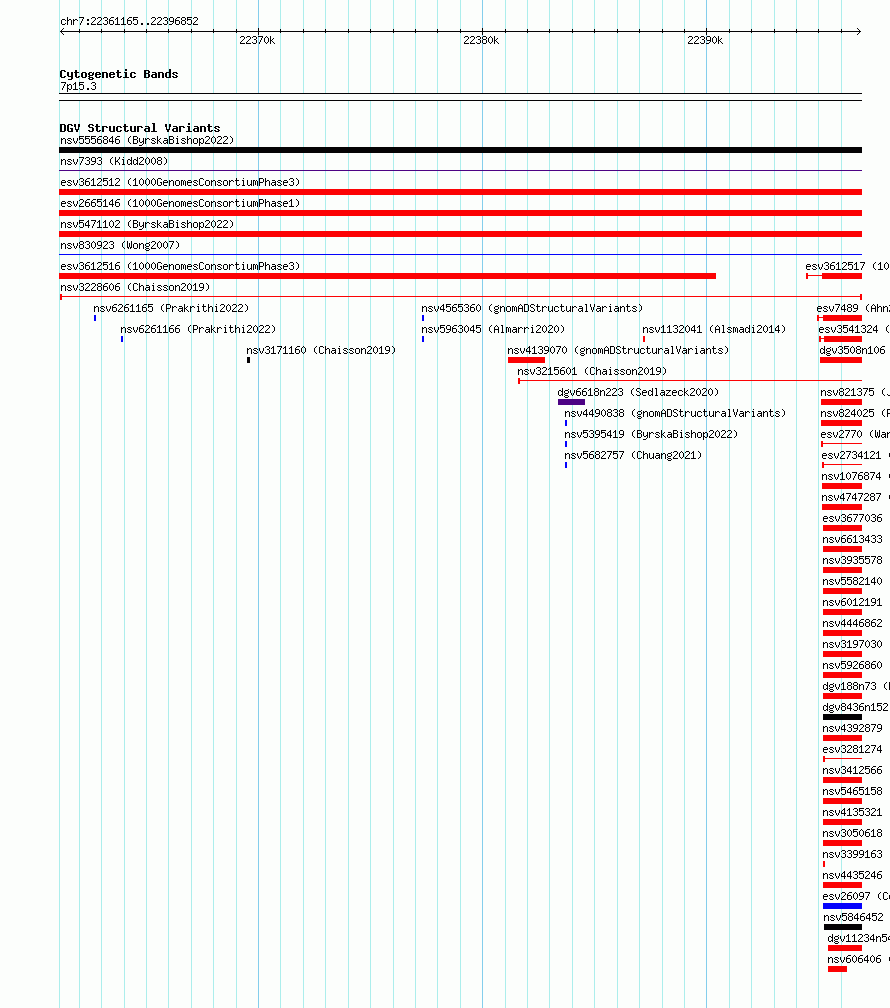Open the nsv4446862 variant label
The width and height of the screenshot is (890, 1008).
(852, 624)
